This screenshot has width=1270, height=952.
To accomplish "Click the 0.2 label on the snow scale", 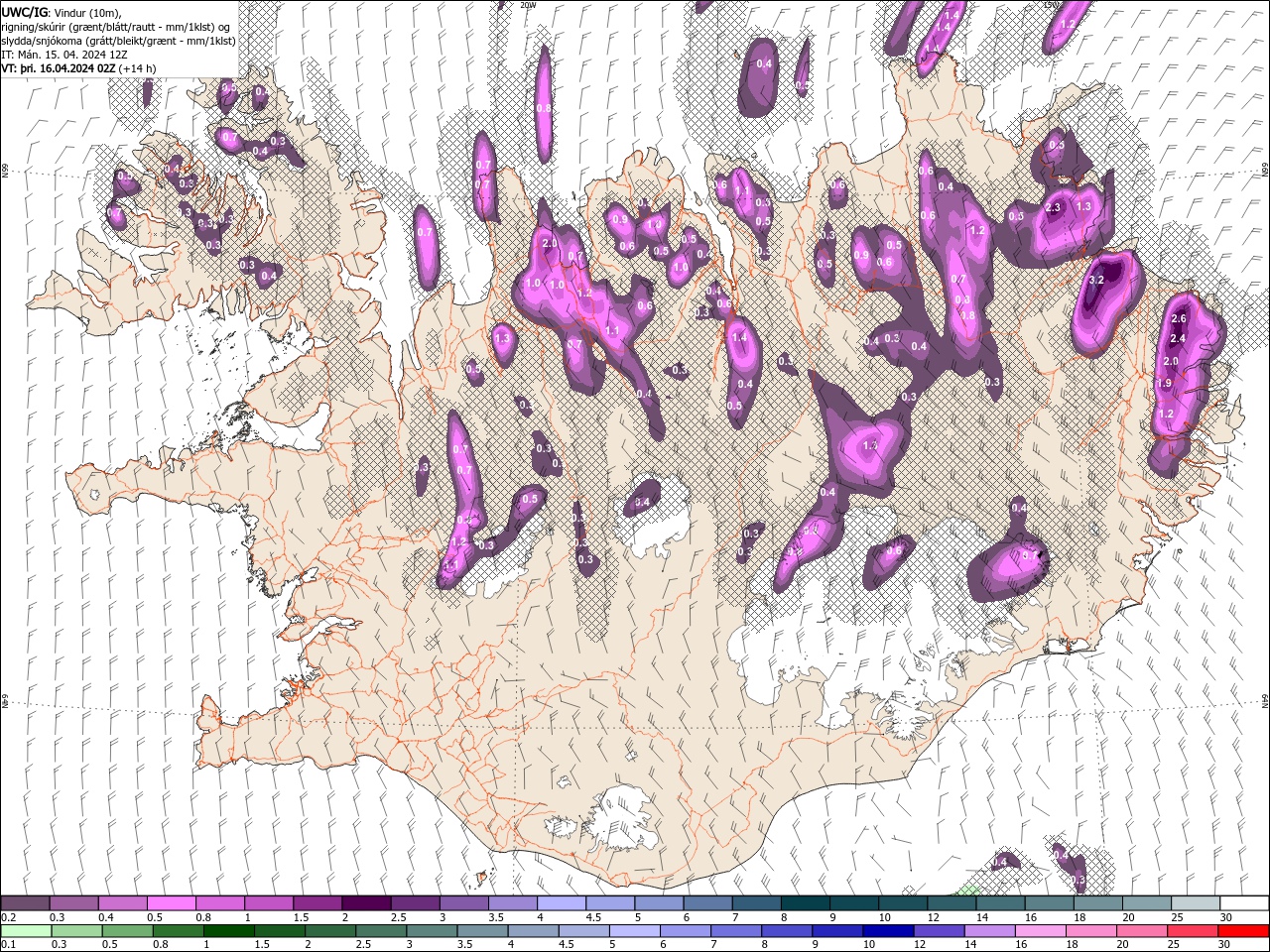I will [x=8, y=917].
